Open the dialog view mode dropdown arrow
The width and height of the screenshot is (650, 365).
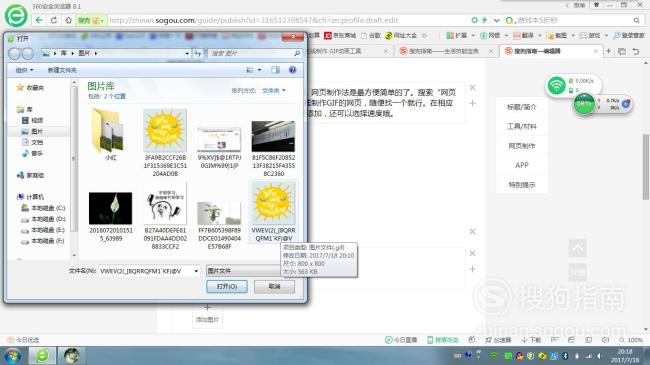260,70
